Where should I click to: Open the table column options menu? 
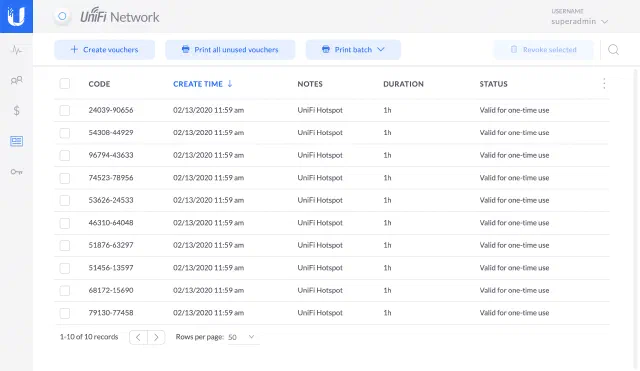[604, 84]
